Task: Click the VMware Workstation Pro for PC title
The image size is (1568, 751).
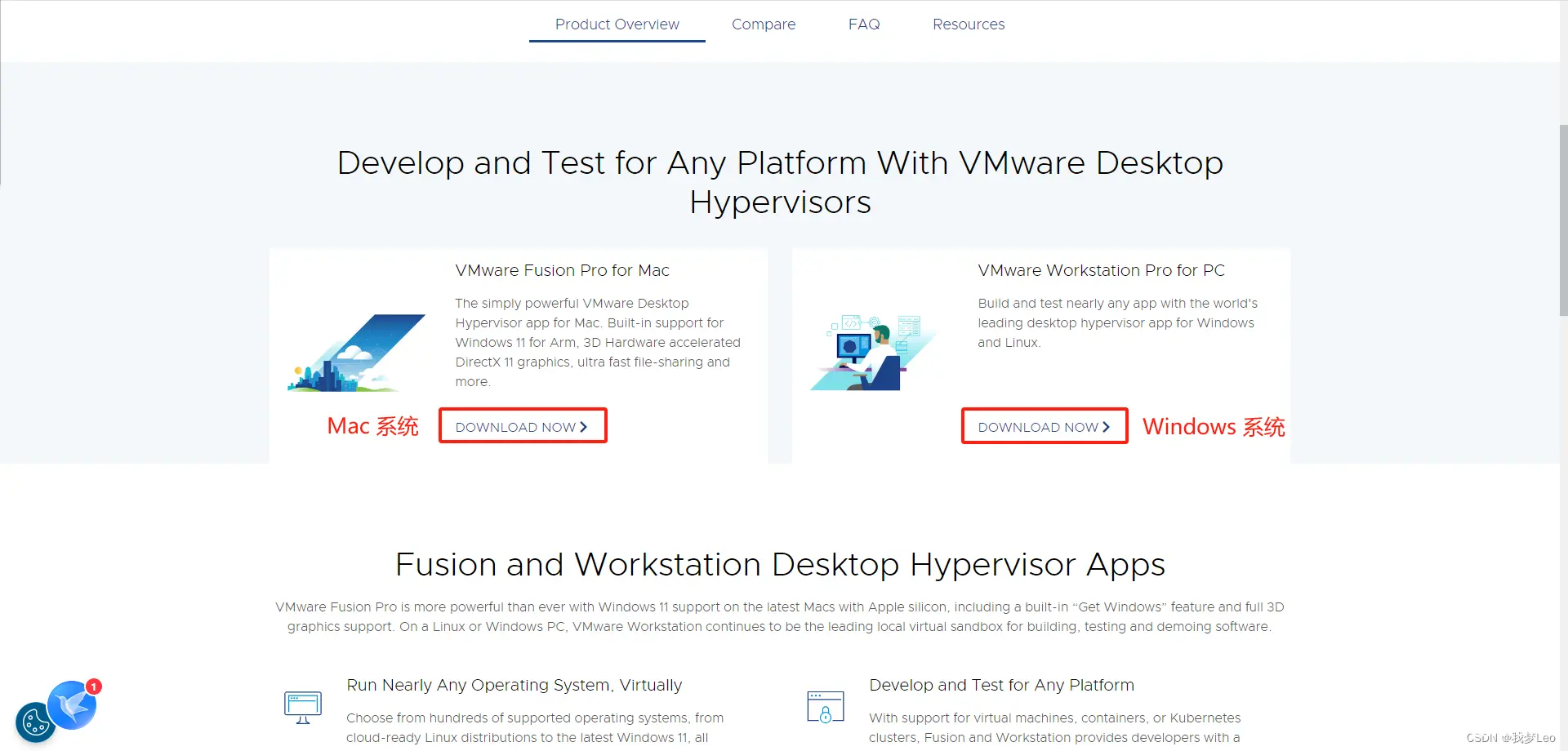Action: pyautogui.click(x=1101, y=270)
